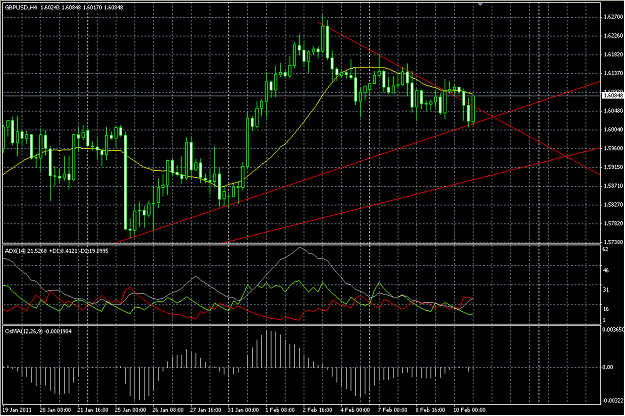The height and width of the screenshot is (416, 625).
Task: Click the ADX scale value 31
Action: pos(606,290)
